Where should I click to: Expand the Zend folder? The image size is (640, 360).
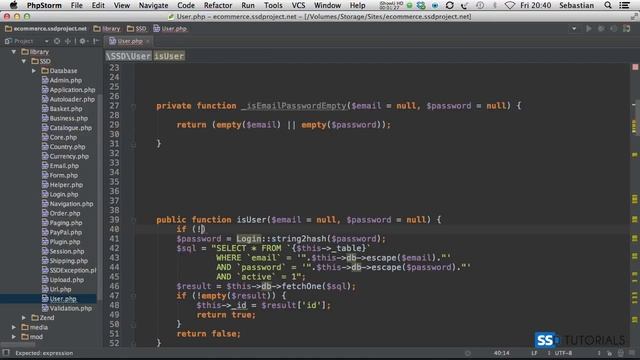click(24, 318)
